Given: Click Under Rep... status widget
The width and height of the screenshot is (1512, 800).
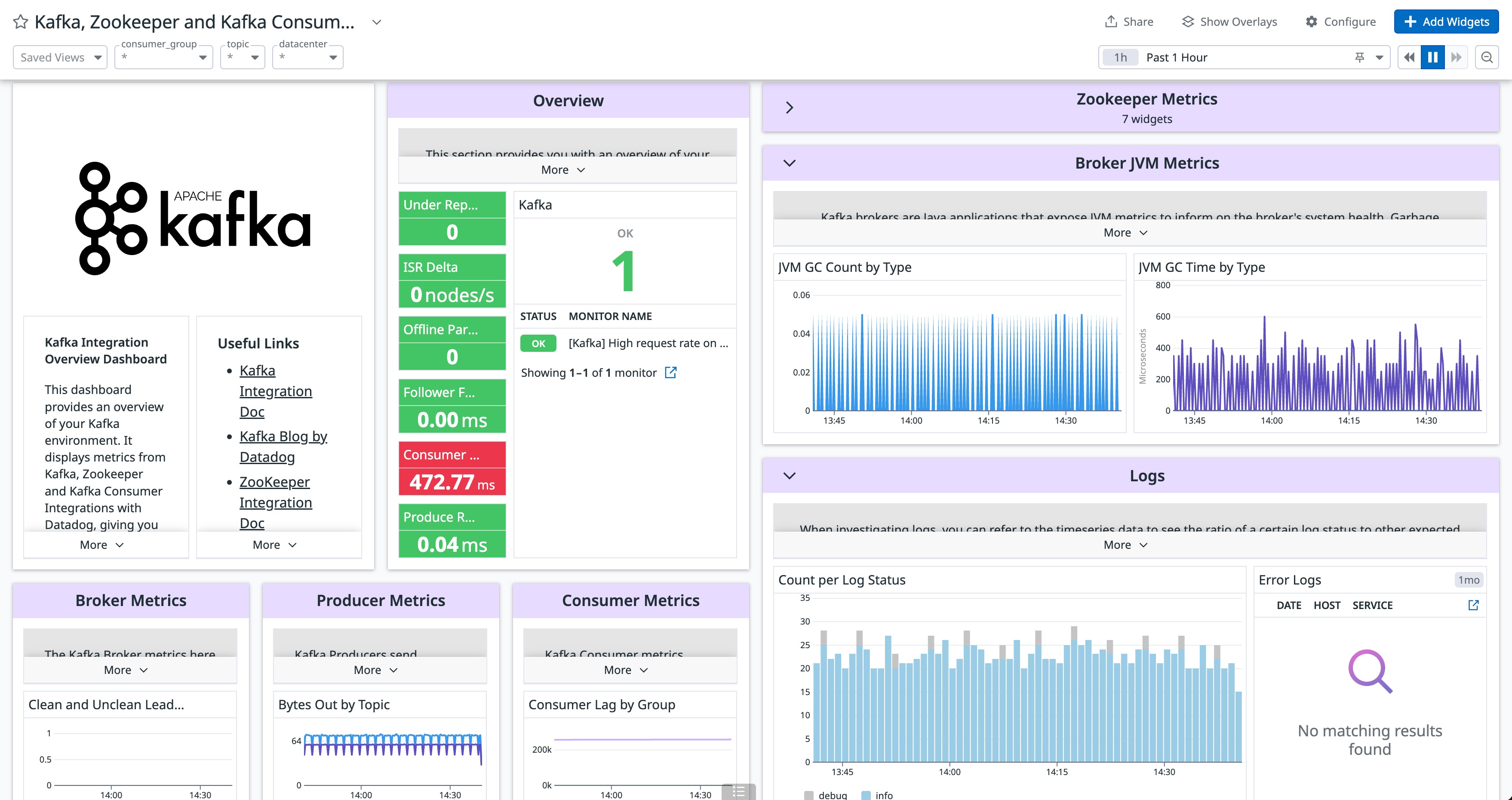Looking at the screenshot, I should click(452, 218).
